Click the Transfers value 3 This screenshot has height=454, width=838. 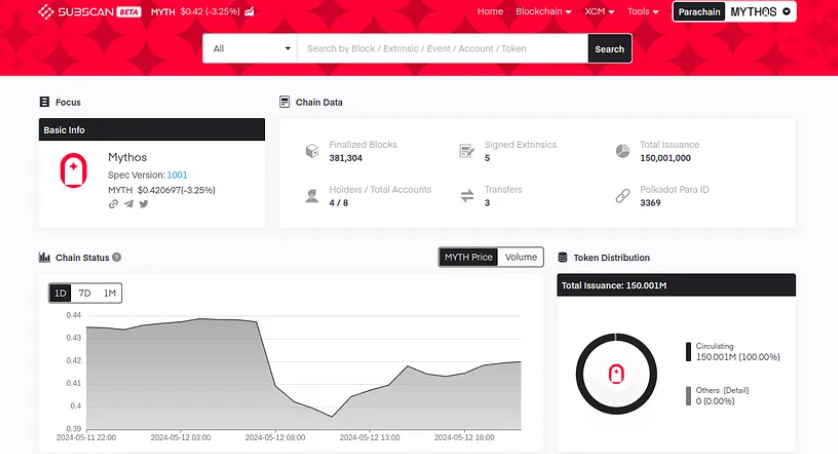click(487, 203)
